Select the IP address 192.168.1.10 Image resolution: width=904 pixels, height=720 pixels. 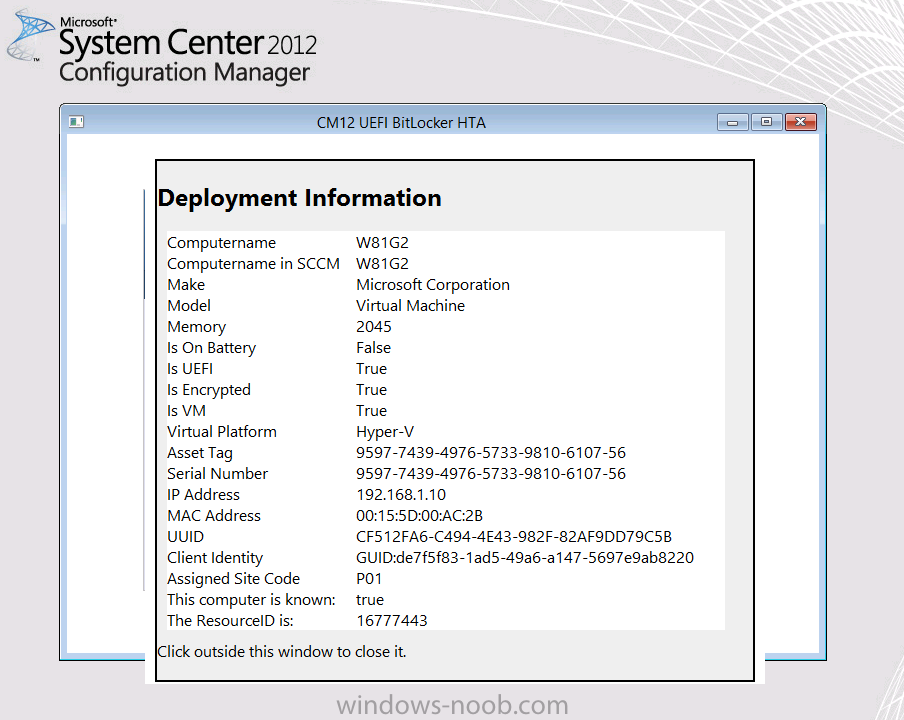point(401,495)
